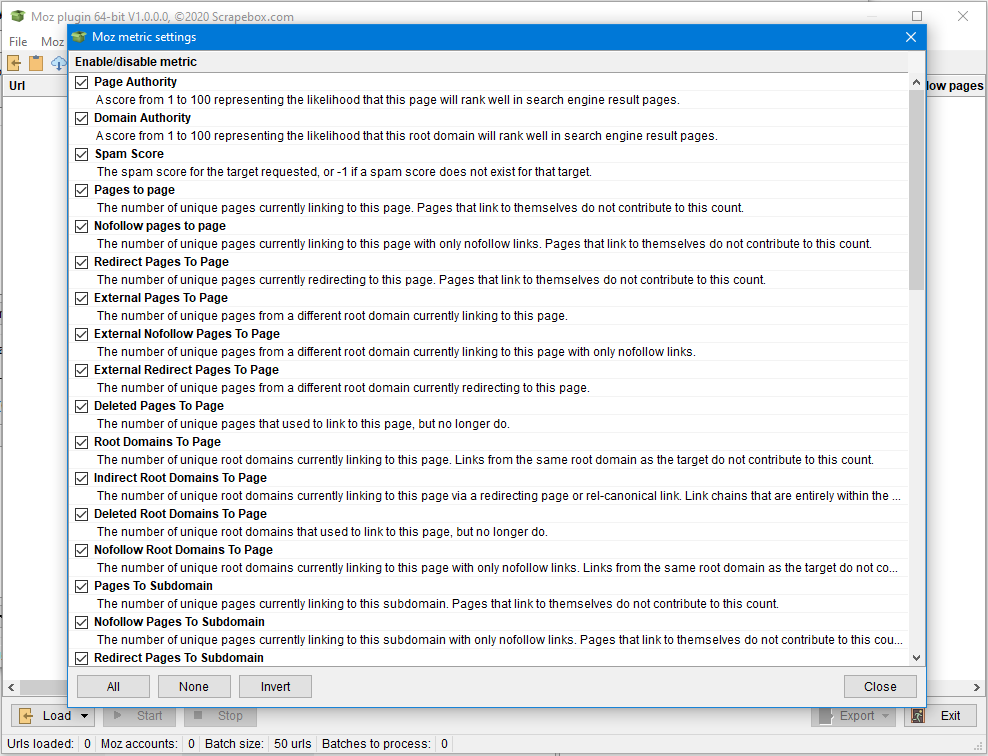Toggle the Page Authority checkbox
The width and height of the screenshot is (988, 756).
point(81,83)
